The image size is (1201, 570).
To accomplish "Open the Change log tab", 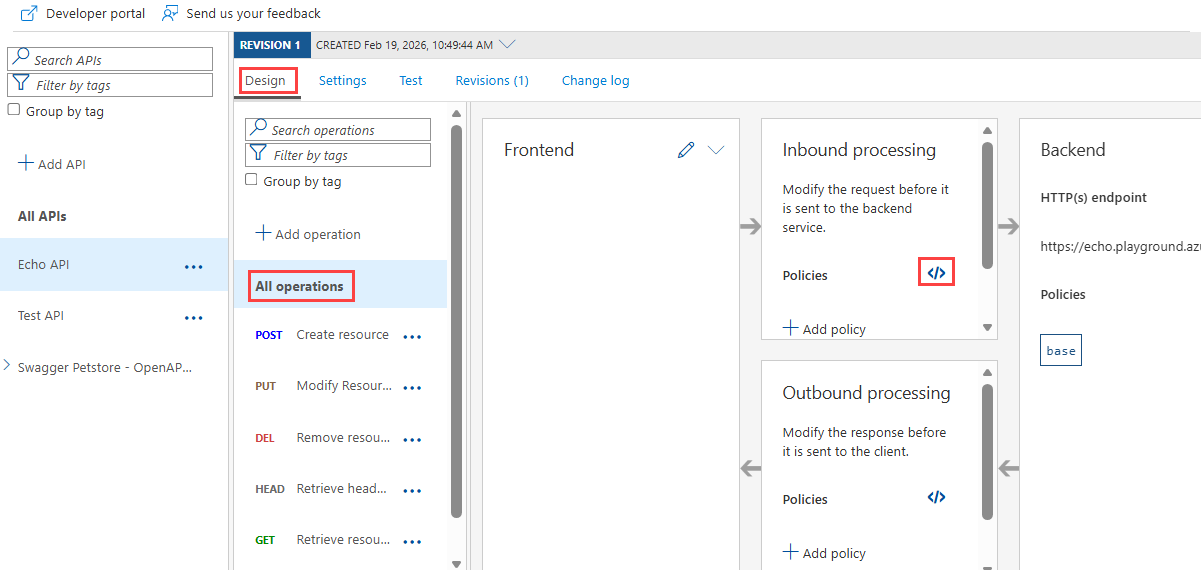I will [x=595, y=81].
